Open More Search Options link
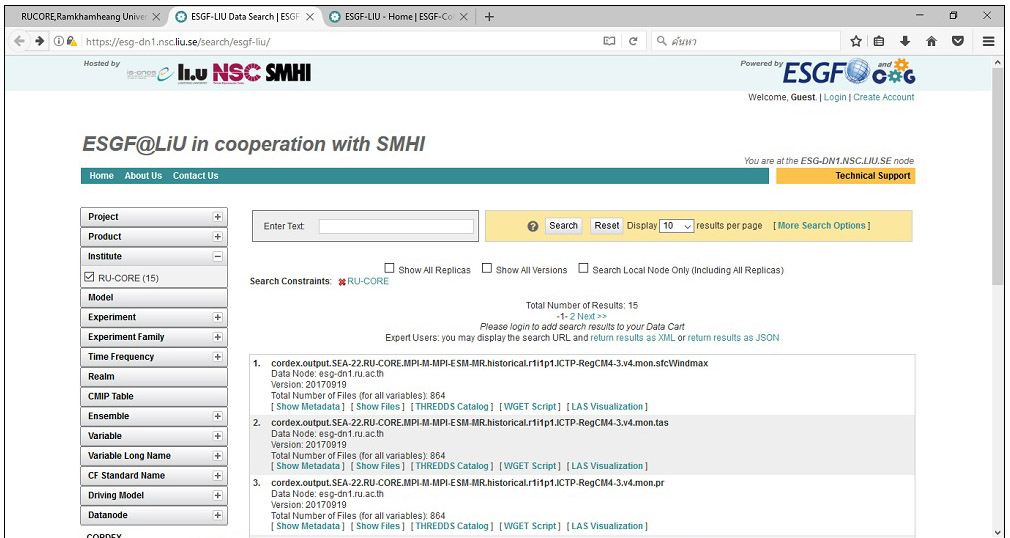 click(x=821, y=226)
